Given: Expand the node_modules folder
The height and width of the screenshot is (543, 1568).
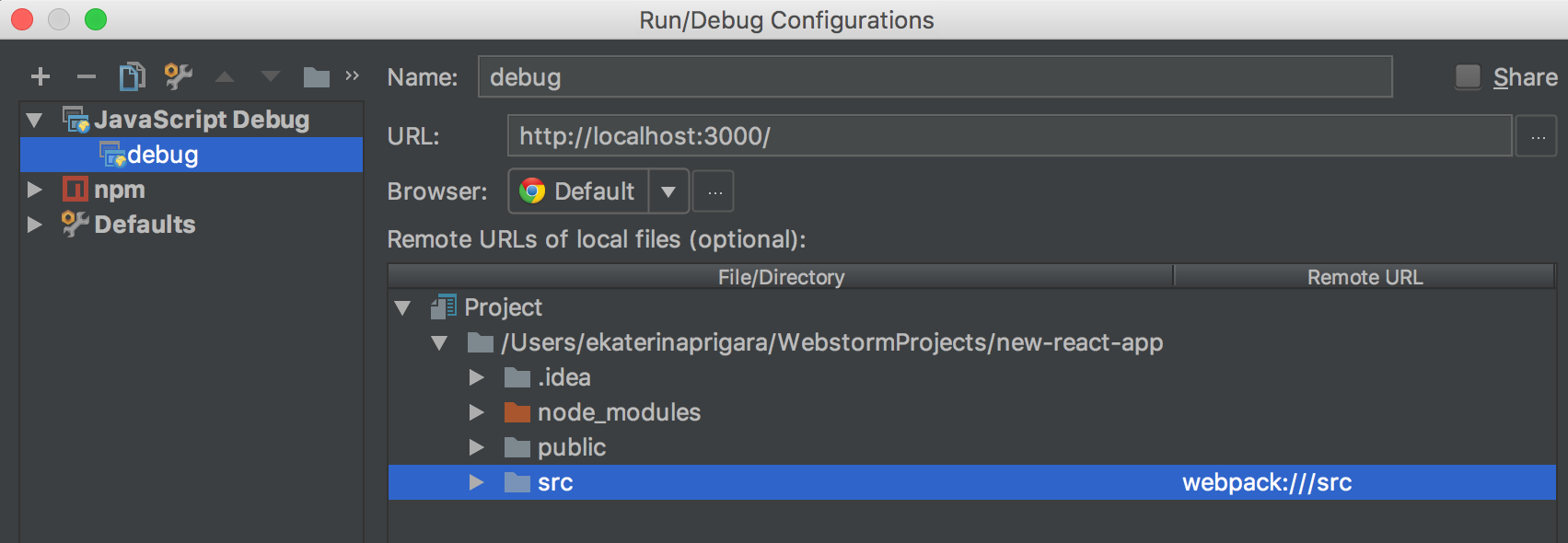Looking at the screenshot, I should click(476, 412).
